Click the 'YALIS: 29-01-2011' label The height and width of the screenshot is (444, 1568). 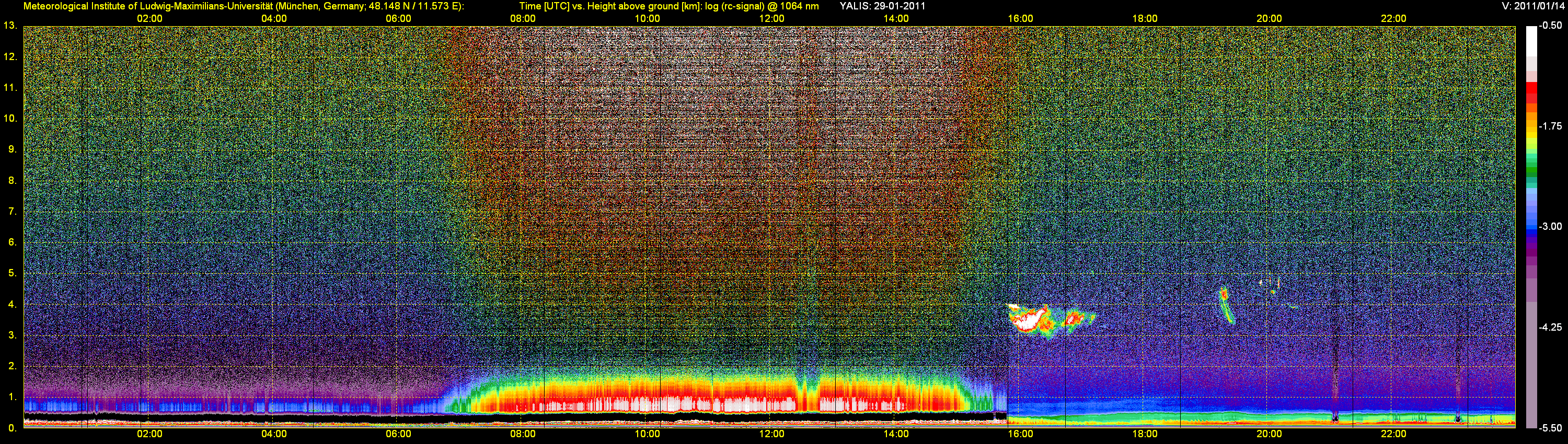pyautogui.click(x=882, y=6)
